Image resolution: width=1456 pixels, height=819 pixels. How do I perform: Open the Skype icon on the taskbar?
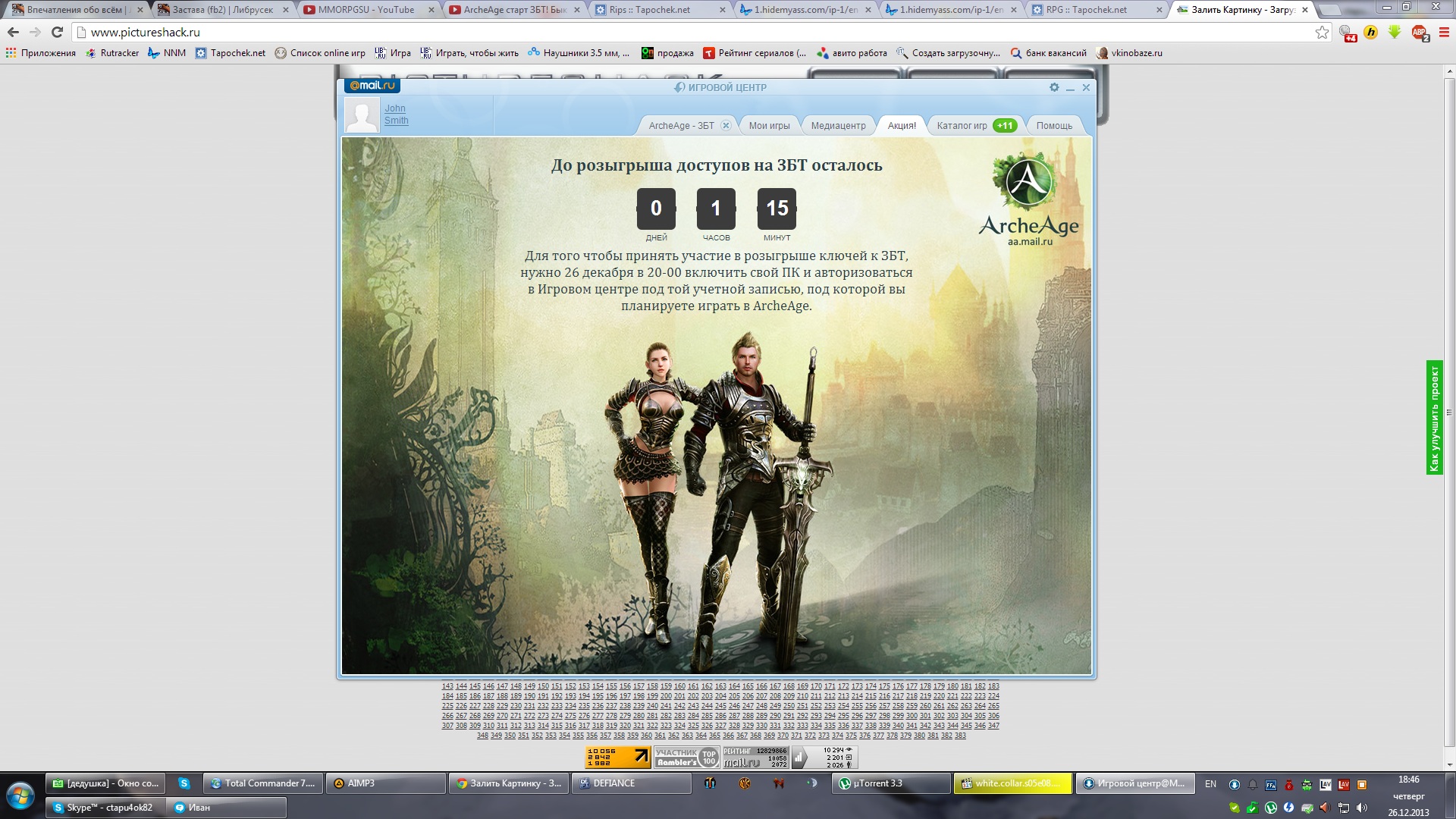coord(184,783)
